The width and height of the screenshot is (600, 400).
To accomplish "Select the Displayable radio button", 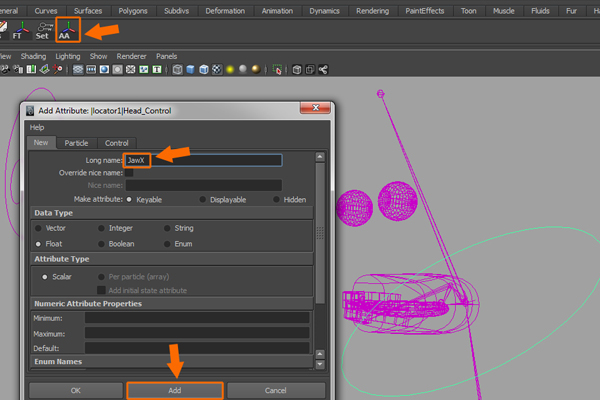I will click(x=202, y=199).
